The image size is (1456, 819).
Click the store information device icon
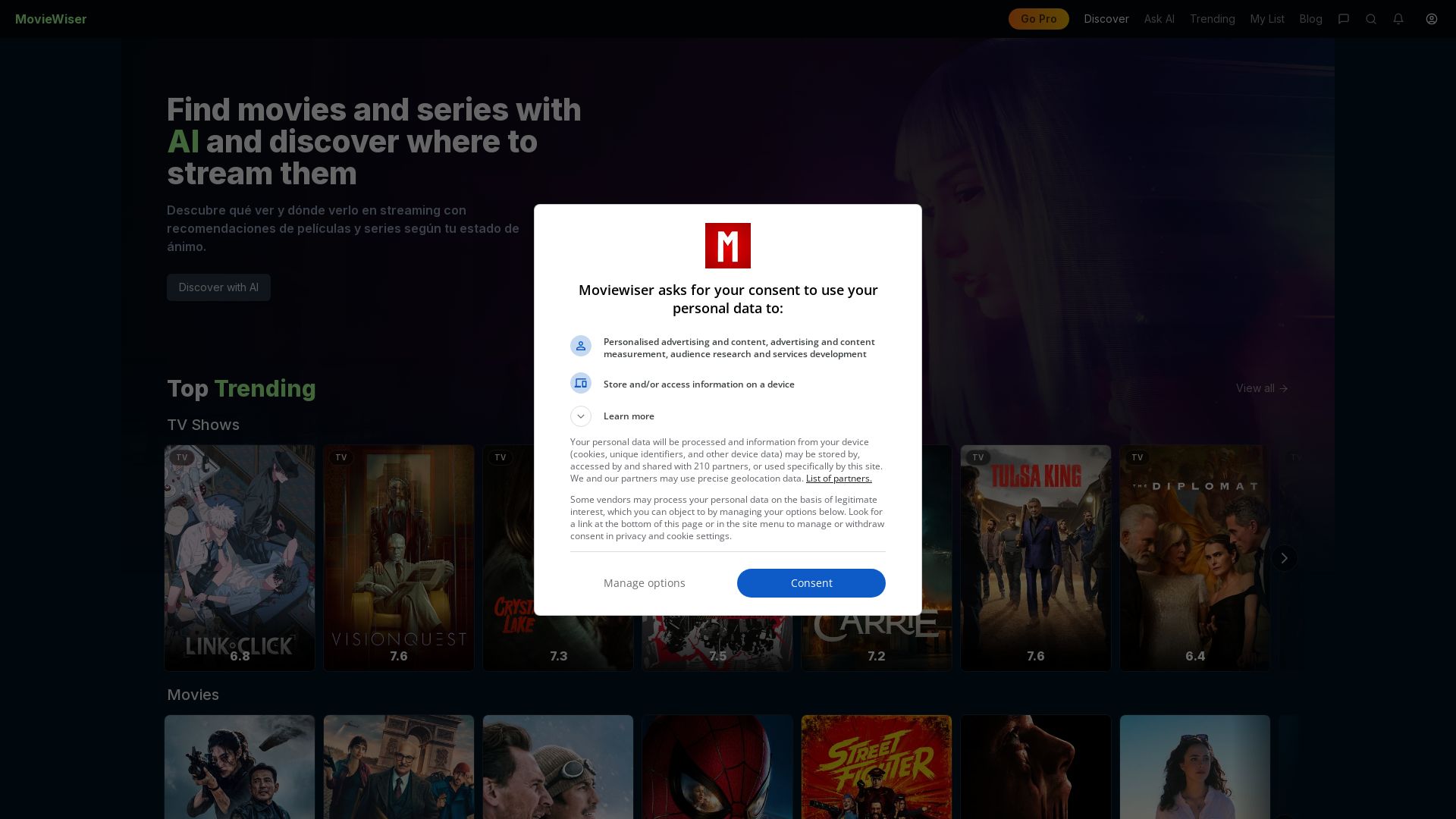[581, 383]
